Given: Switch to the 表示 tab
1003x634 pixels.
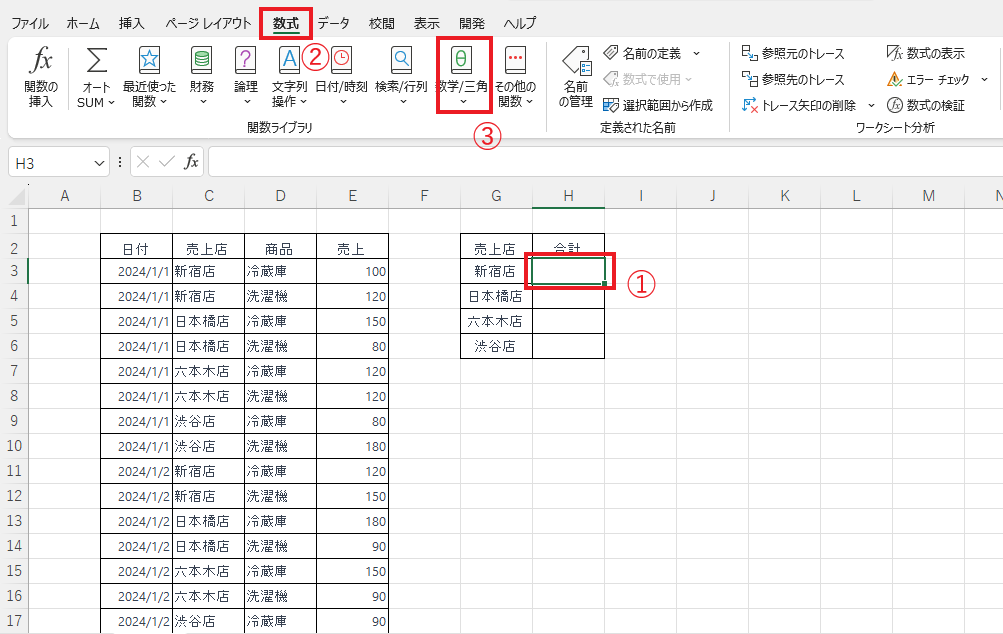Looking at the screenshot, I should (x=427, y=24).
